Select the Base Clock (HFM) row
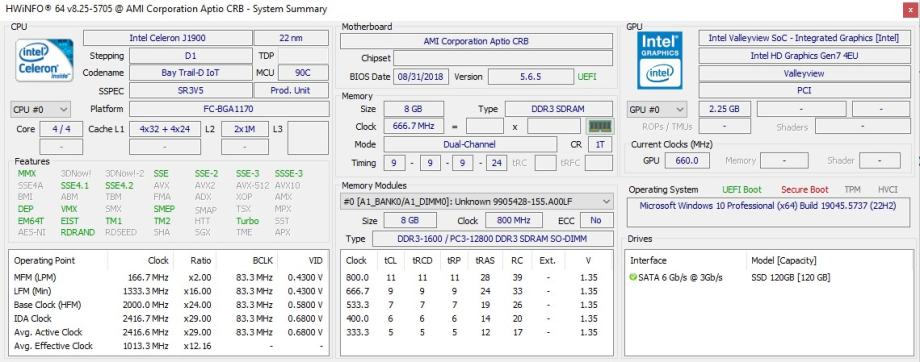The height and width of the screenshot is (362, 920). [169, 305]
